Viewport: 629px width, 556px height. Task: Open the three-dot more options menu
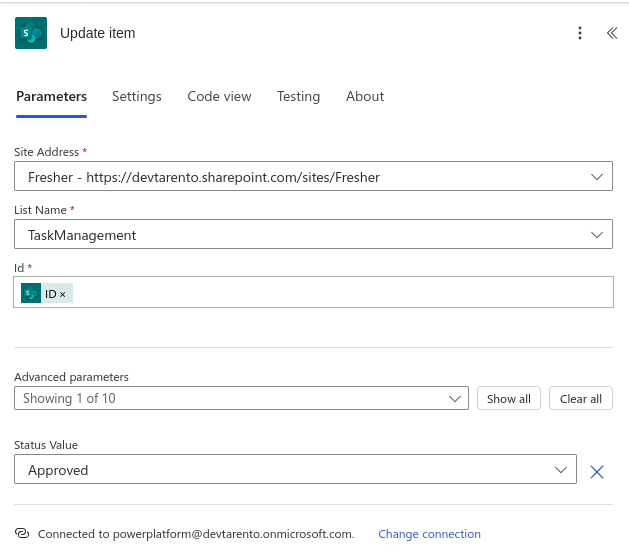pyautogui.click(x=580, y=33)
